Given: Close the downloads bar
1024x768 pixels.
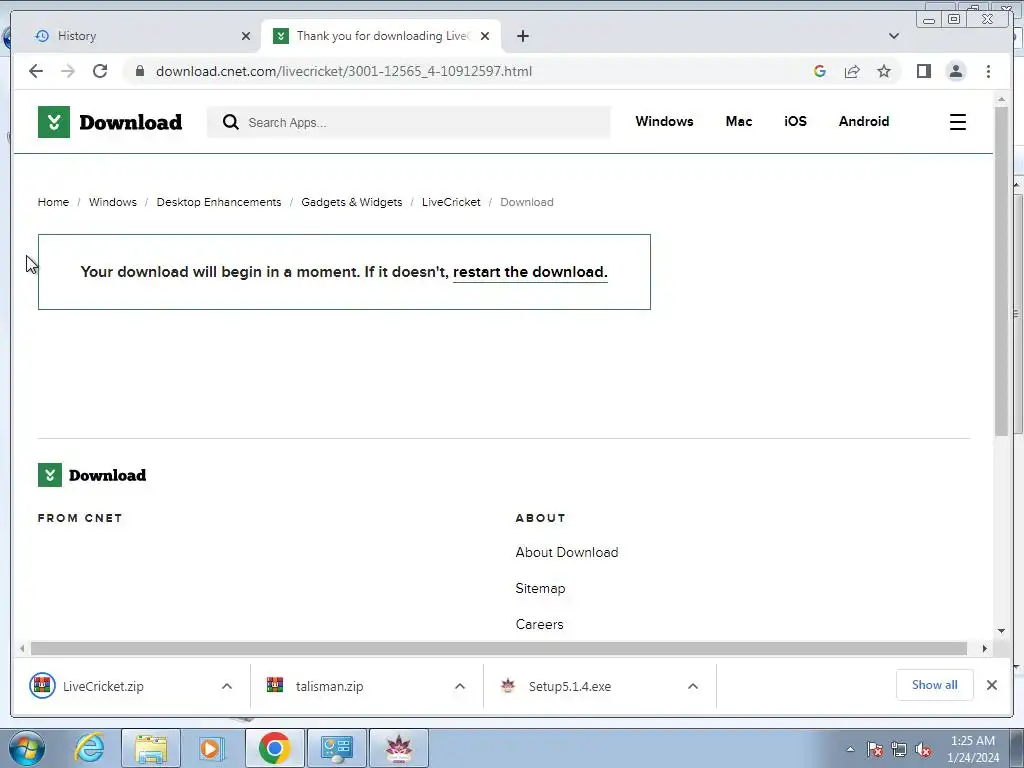Looking at the screenshot, I should (x=991, y=685).
